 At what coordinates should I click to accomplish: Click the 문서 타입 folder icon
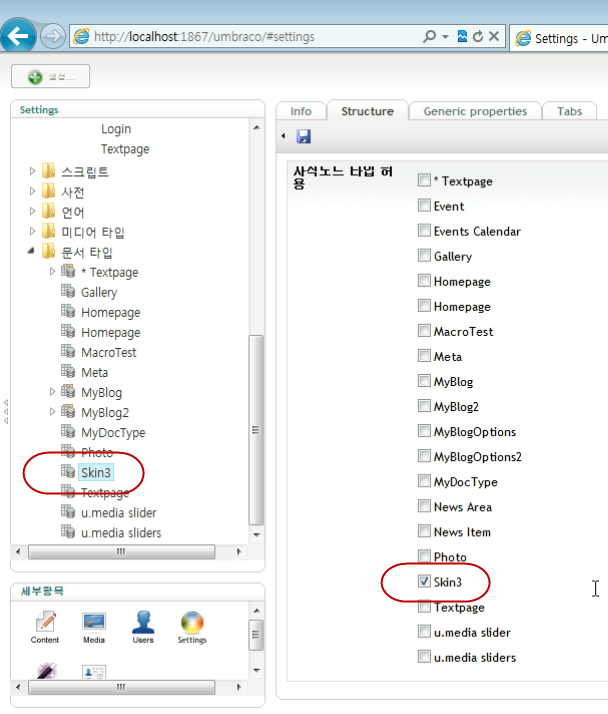pos(49,251)
